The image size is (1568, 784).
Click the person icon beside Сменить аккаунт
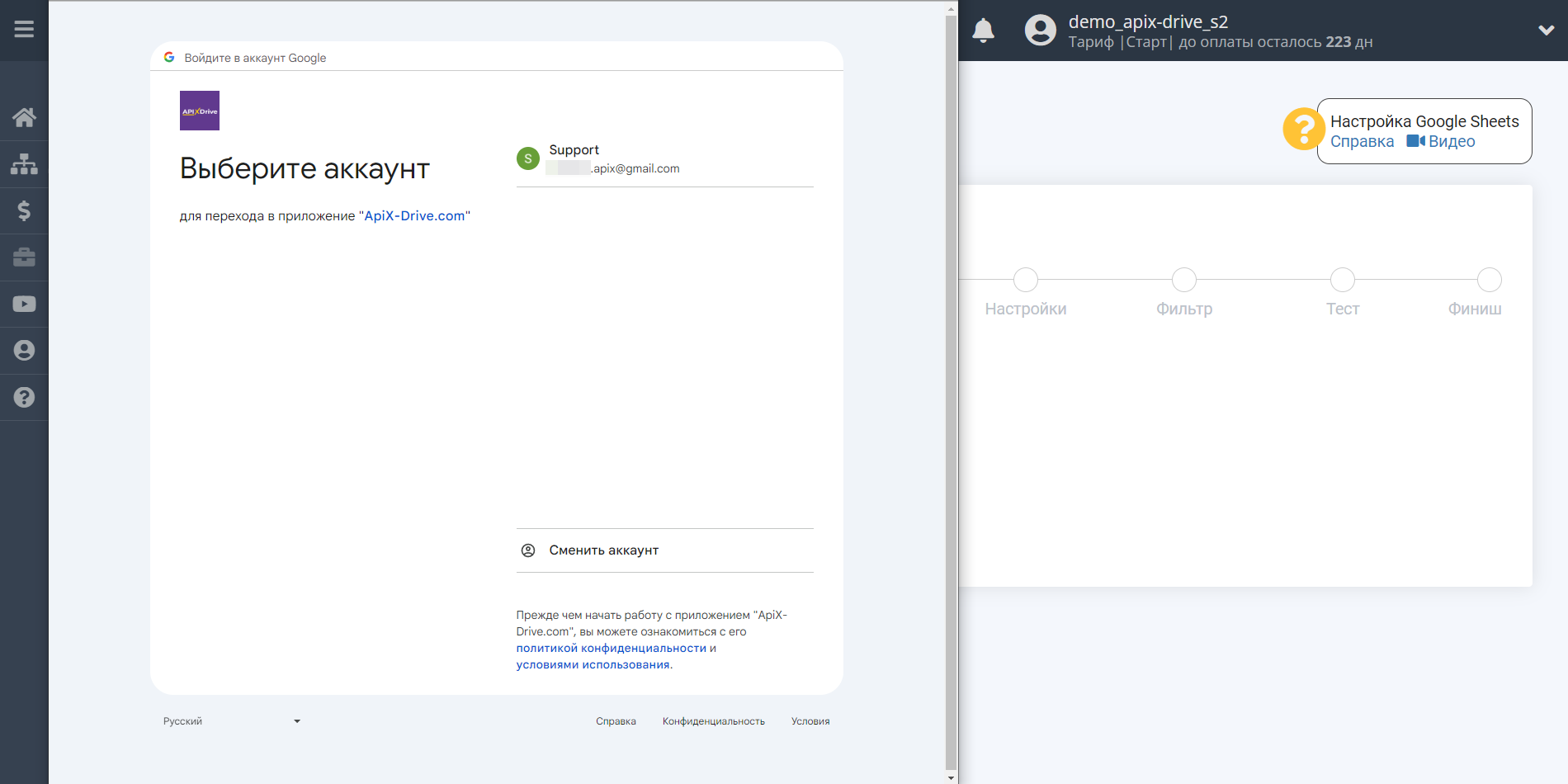point(528,550)
